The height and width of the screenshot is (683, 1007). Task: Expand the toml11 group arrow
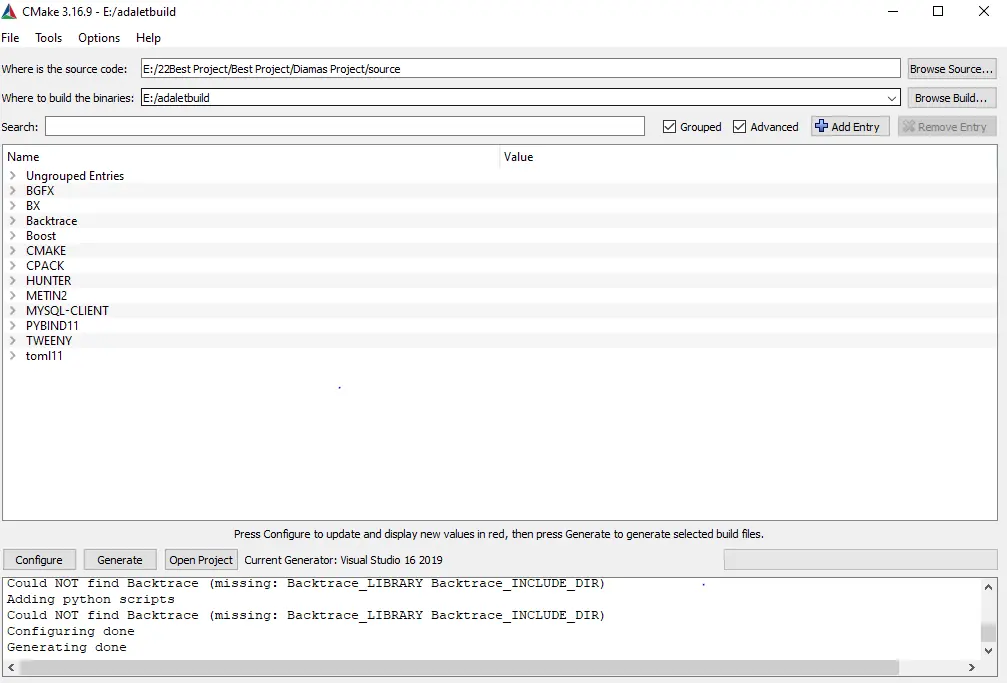[13, 355]
